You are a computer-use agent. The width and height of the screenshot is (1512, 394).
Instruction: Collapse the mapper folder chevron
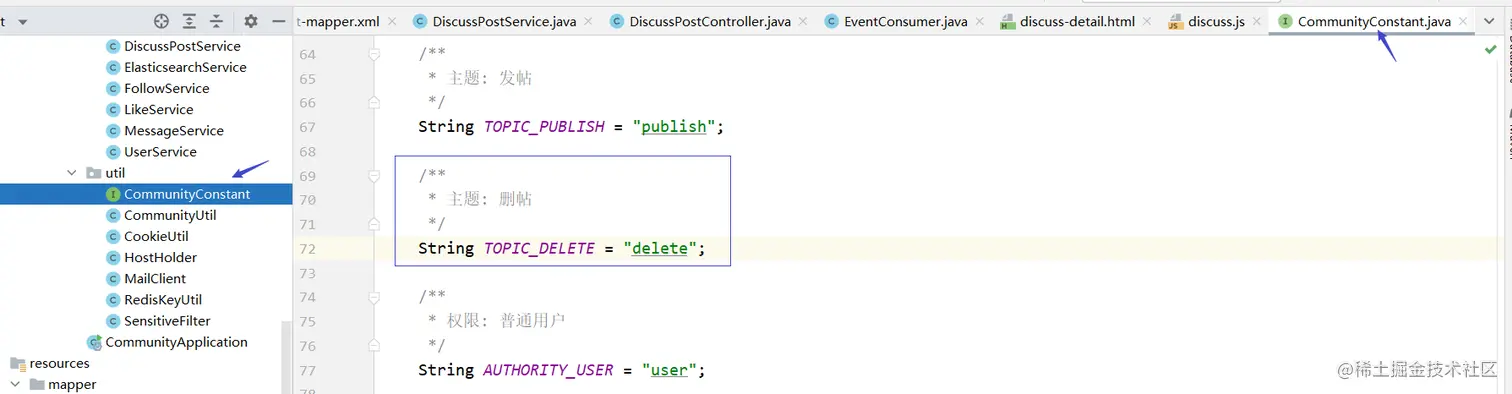14,384
